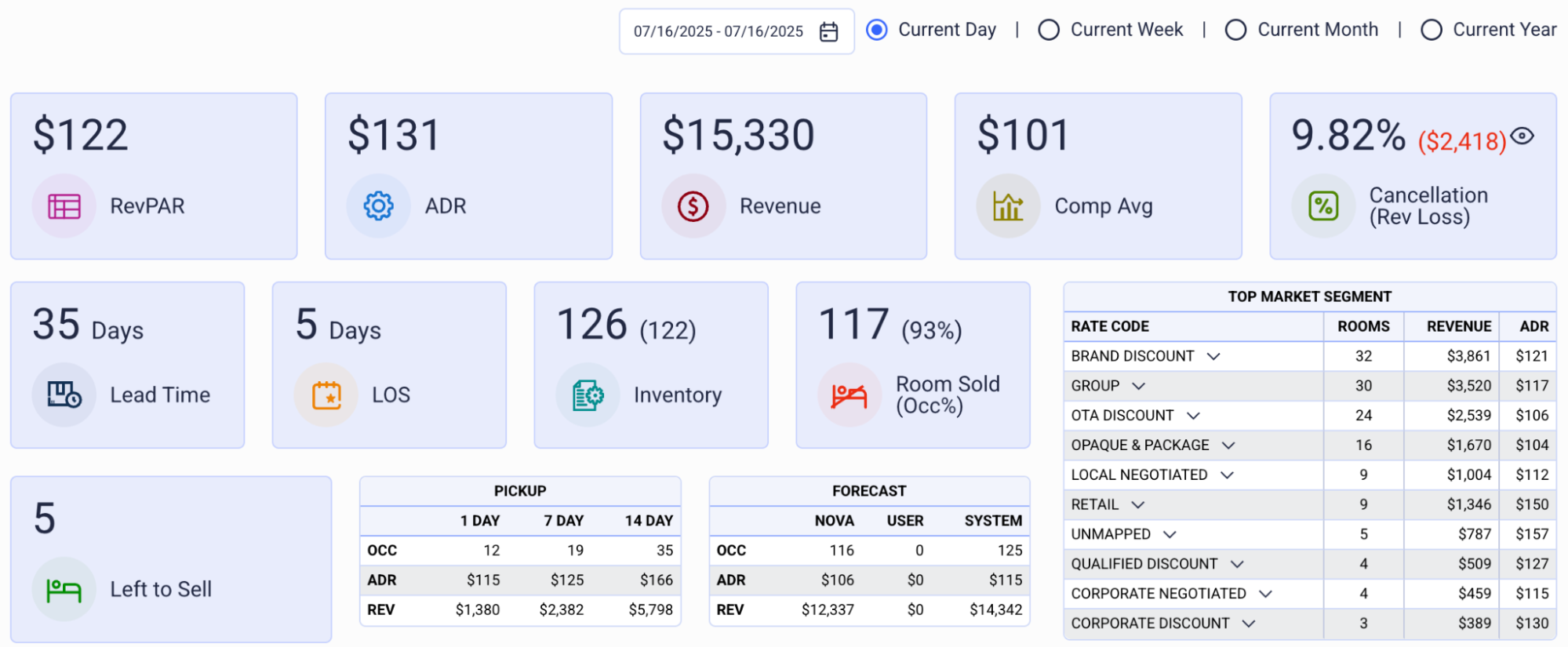Click the REVENUE column header

1458,326
